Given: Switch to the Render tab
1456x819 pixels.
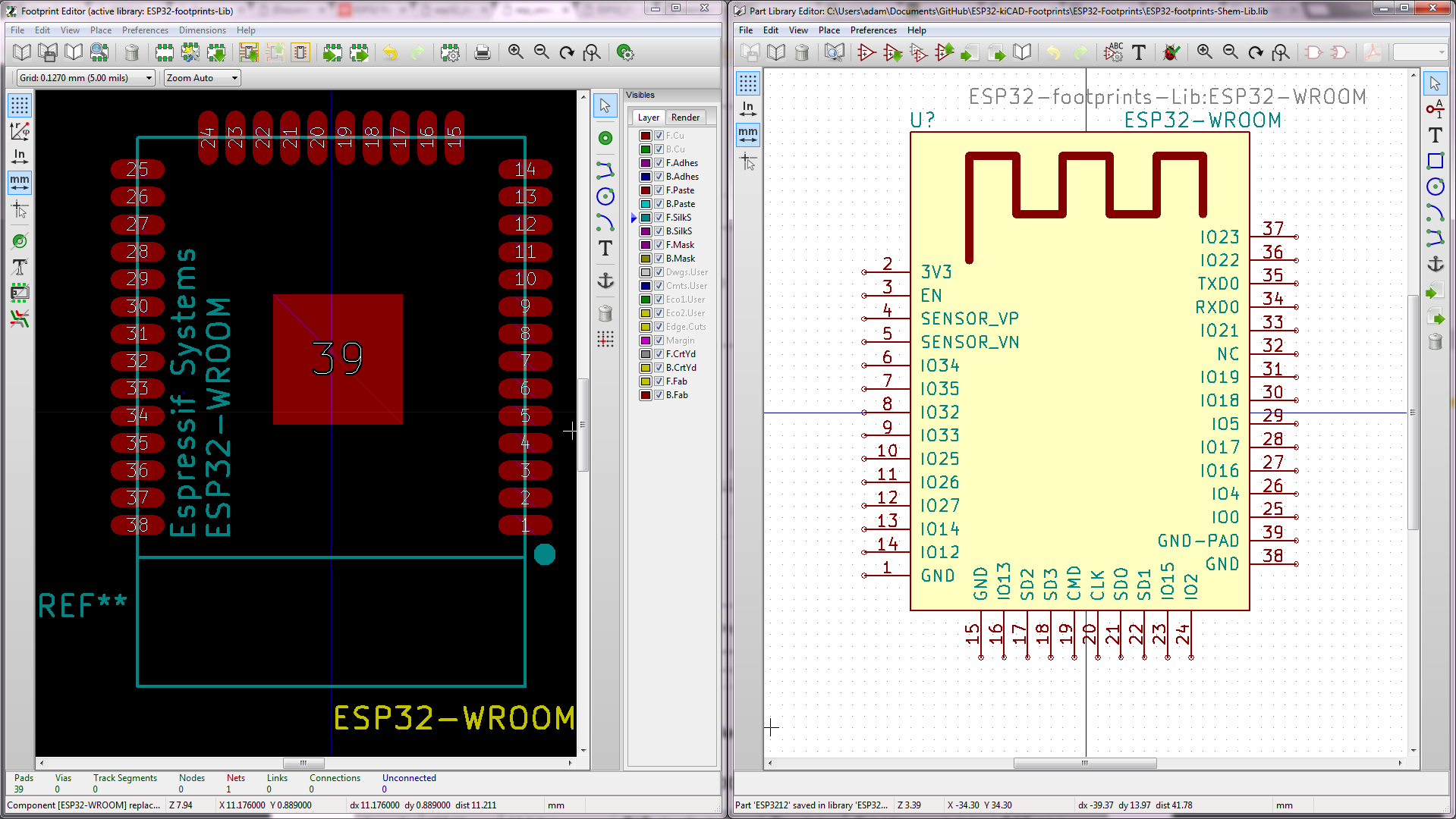Looking at the screenshot, I should [x=685, y=118].
